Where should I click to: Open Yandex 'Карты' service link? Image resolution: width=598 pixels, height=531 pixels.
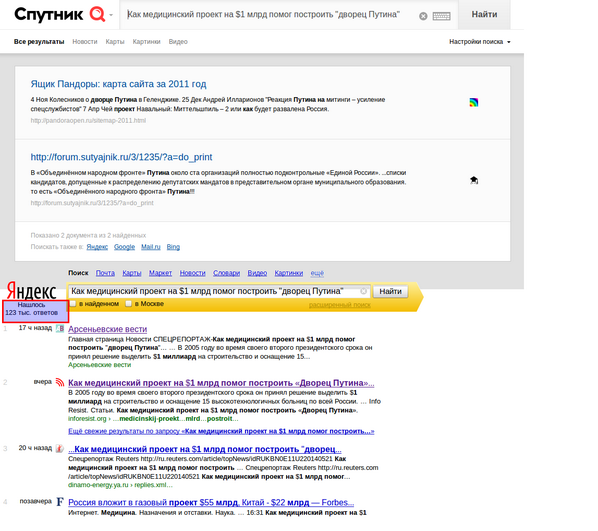pyautogui.click(x=132, y=273)
